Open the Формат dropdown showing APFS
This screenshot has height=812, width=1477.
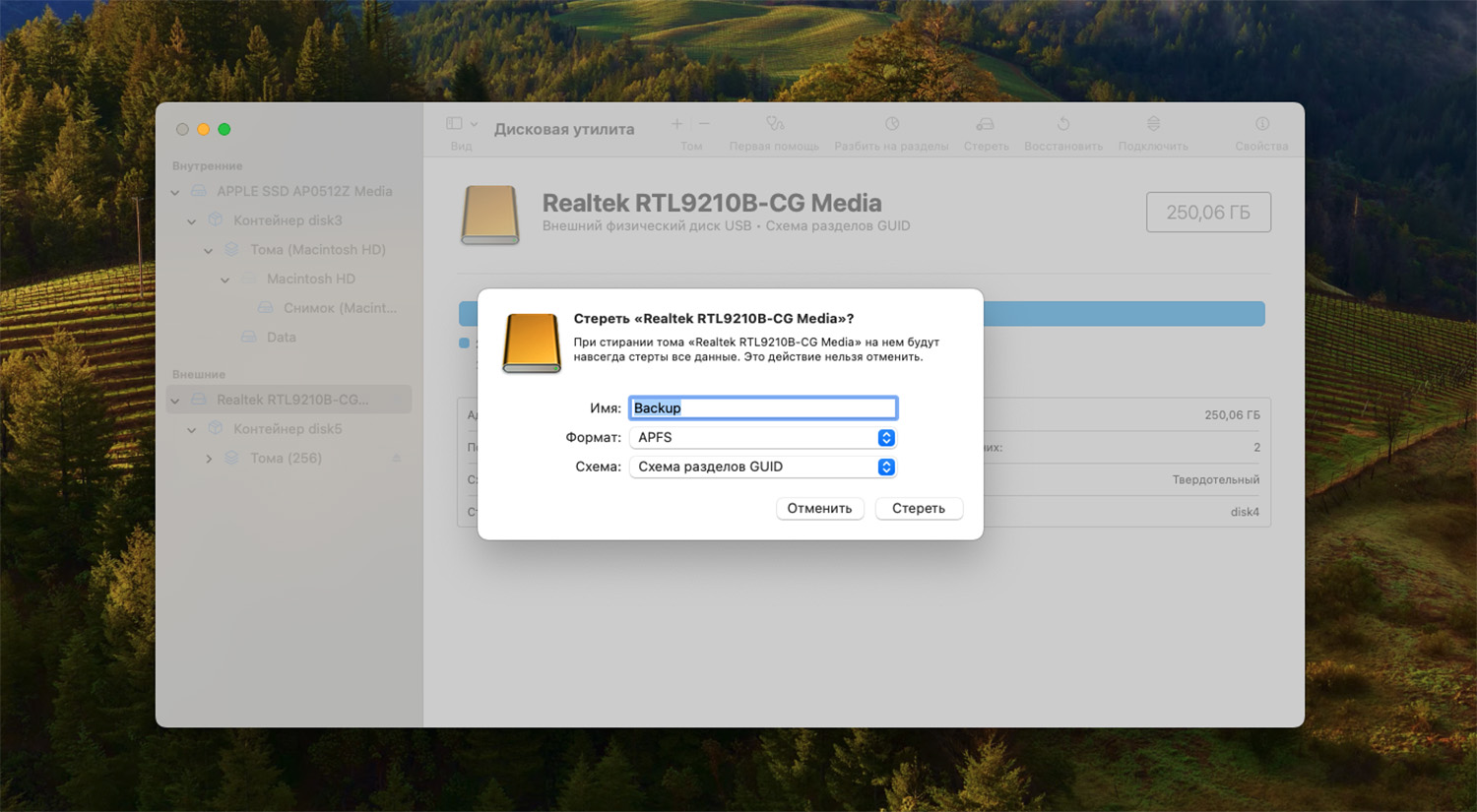[763, 438]
